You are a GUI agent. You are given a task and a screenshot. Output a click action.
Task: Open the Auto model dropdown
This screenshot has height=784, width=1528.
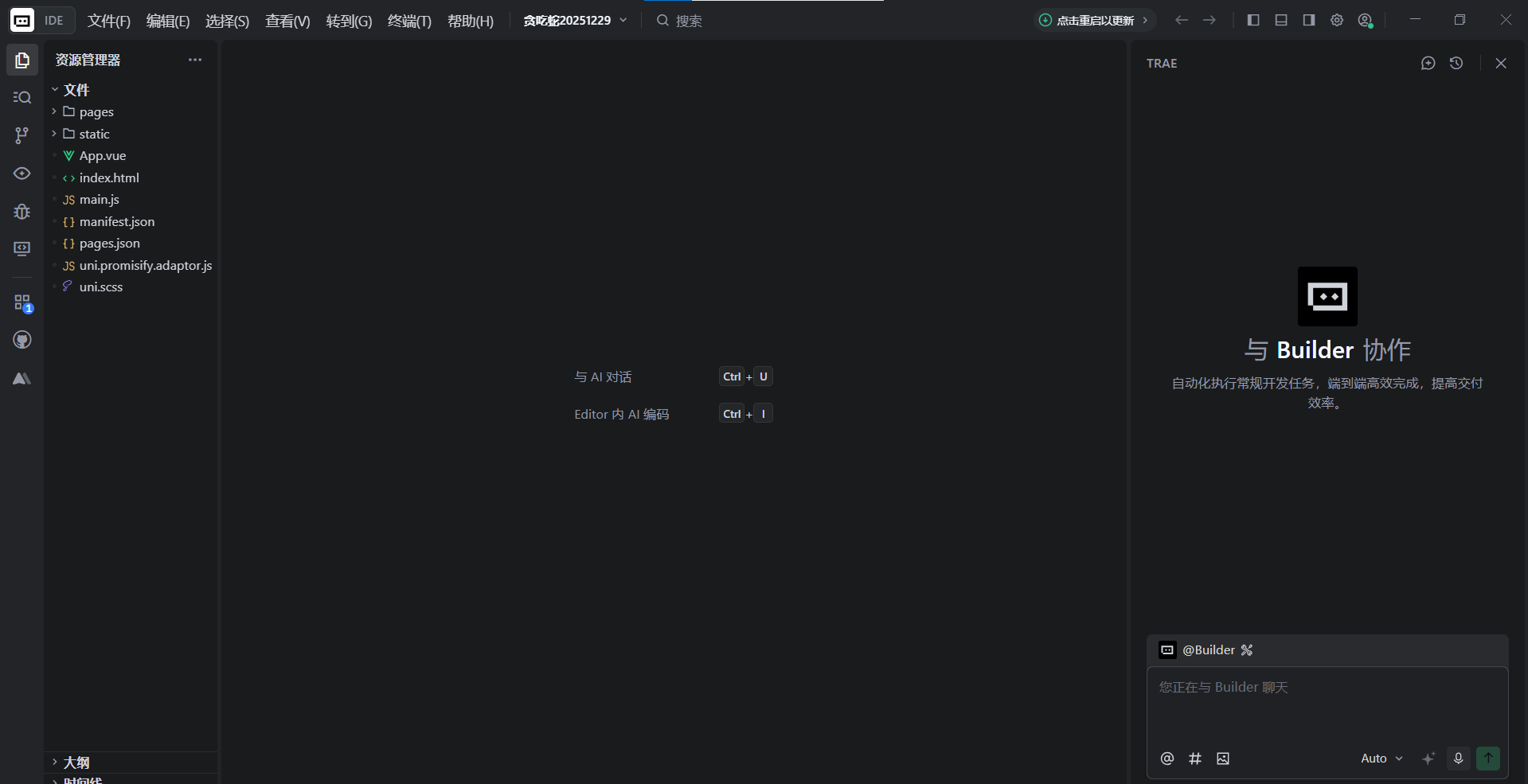click(x=1381, y=759)
